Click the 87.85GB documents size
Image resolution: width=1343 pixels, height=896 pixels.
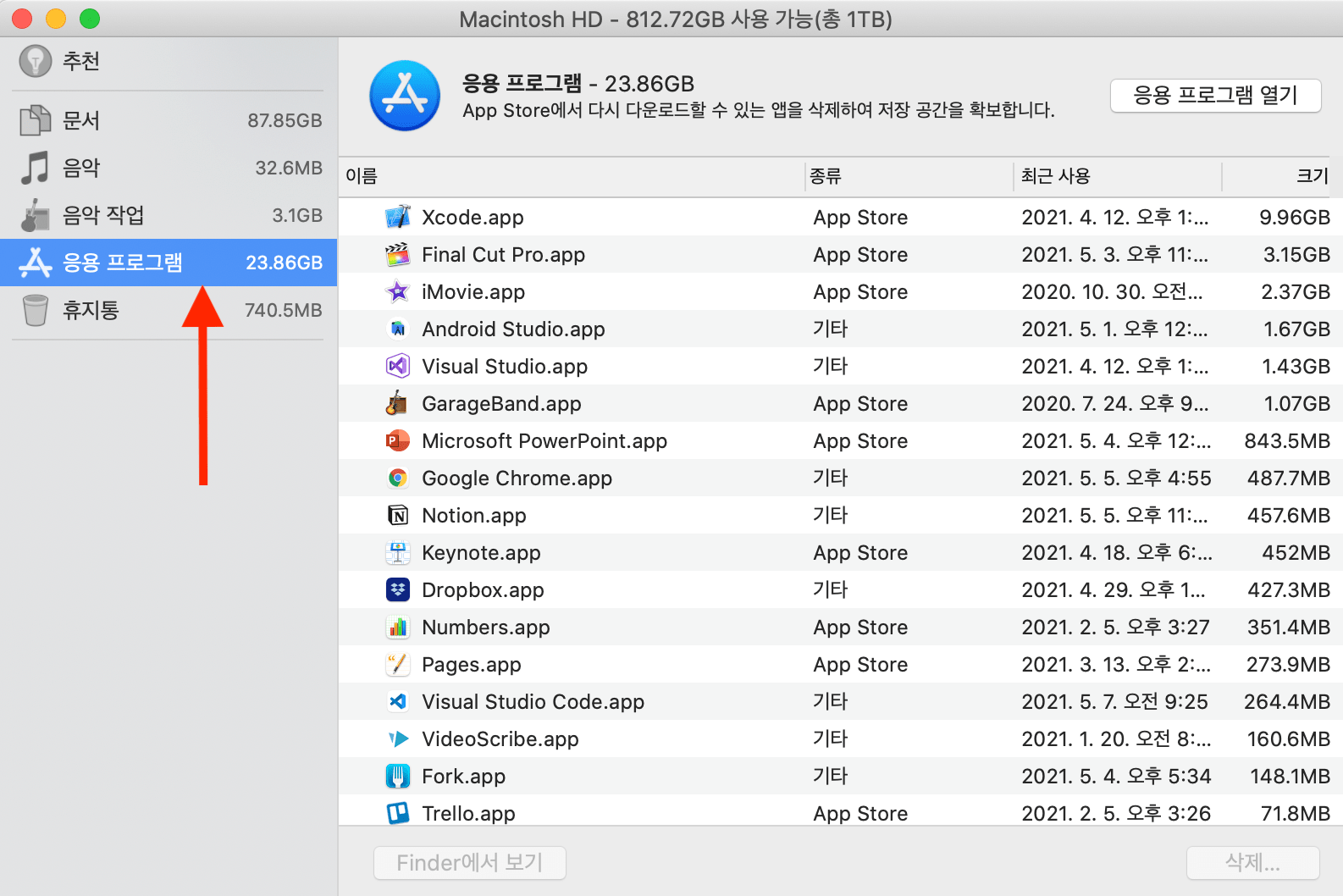285,120
